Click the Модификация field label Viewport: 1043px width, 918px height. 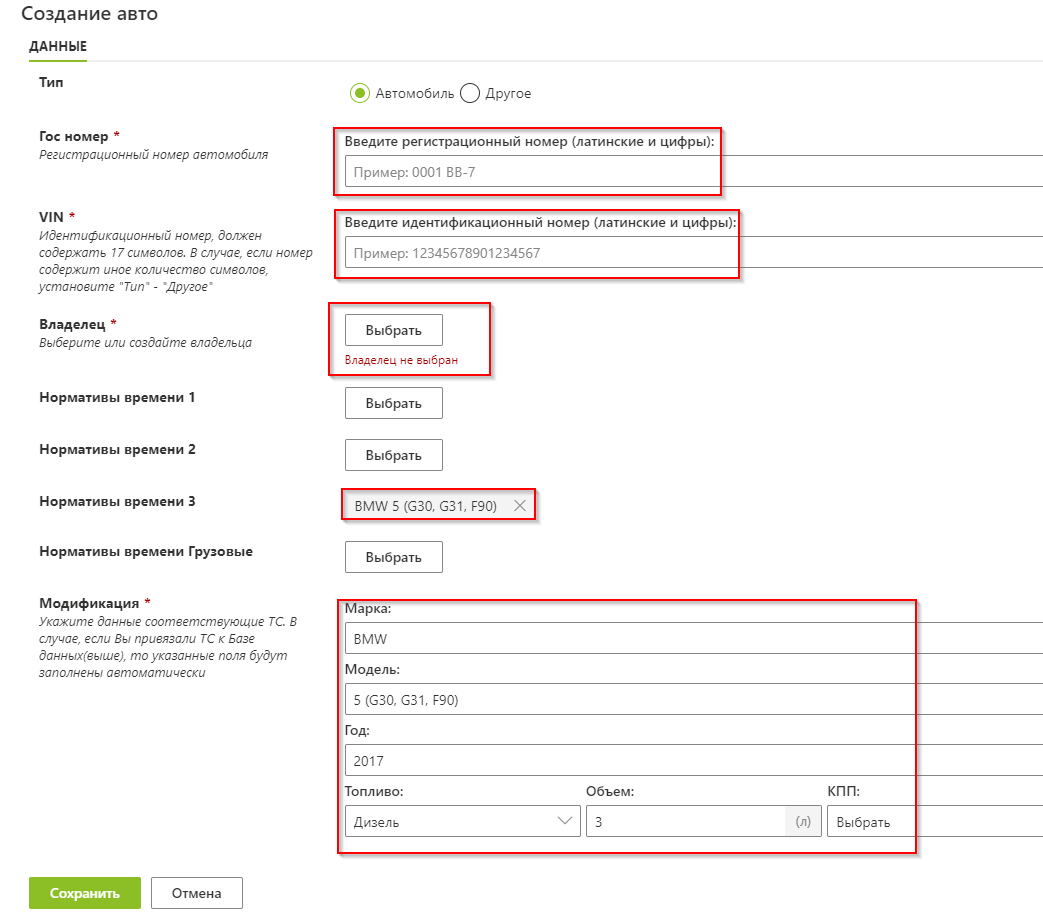click(x=89, y=603)
